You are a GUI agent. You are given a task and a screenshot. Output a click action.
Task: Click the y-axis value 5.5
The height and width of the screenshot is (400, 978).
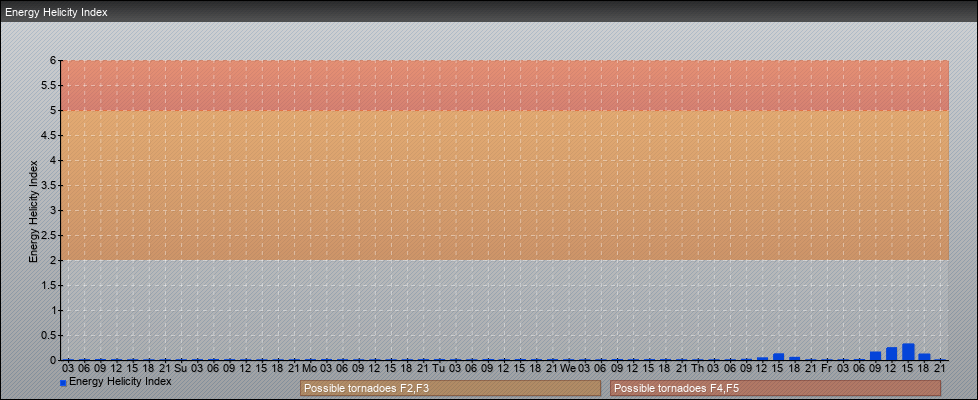tap(49, 85)
